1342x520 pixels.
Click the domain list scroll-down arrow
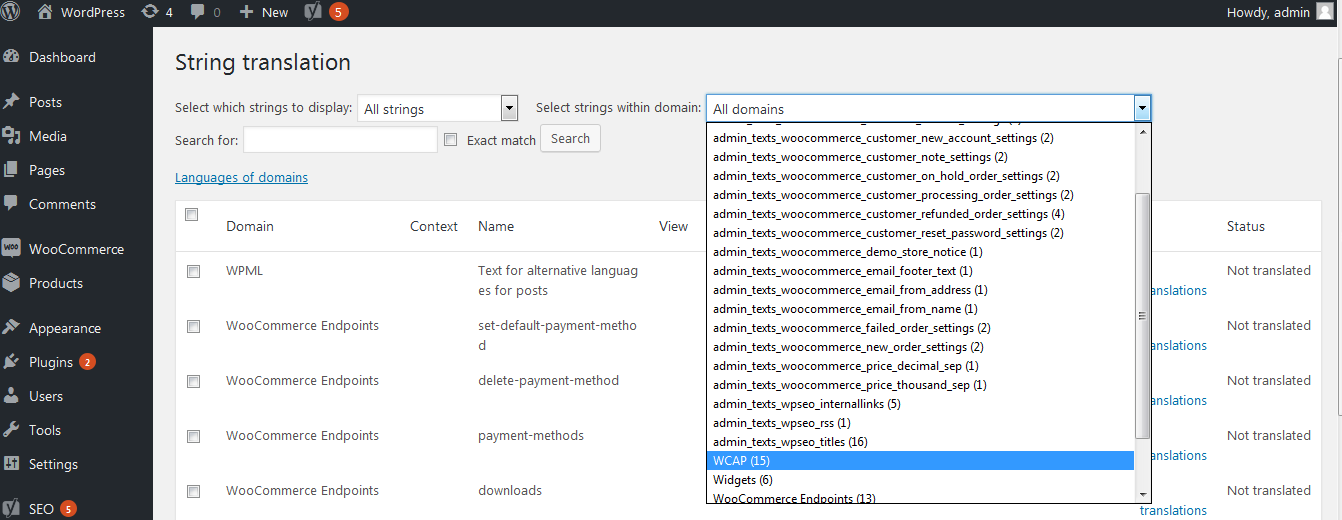click(x=1142, y=493)
